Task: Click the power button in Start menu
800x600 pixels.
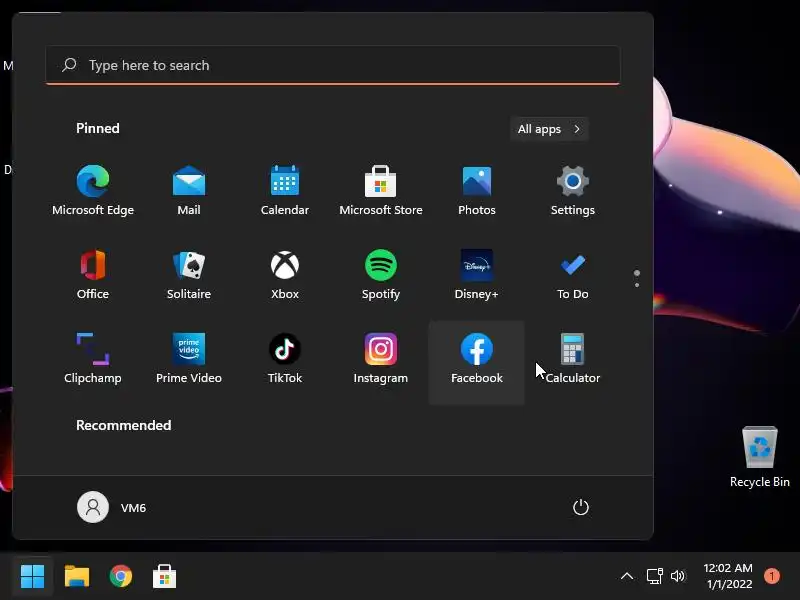Action: (581, 507)
